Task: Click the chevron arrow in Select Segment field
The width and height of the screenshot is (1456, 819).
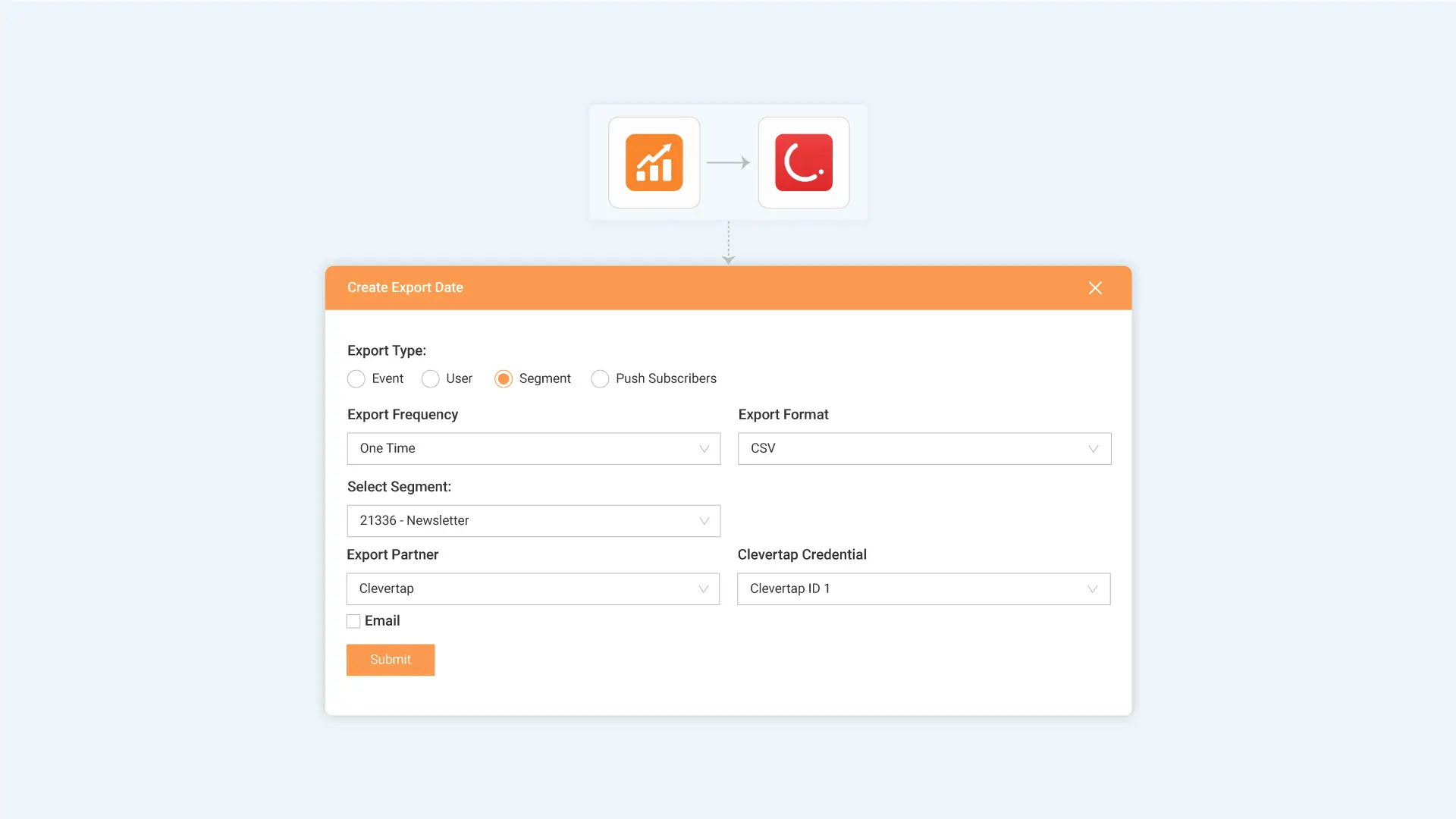Action: (704, 521)
